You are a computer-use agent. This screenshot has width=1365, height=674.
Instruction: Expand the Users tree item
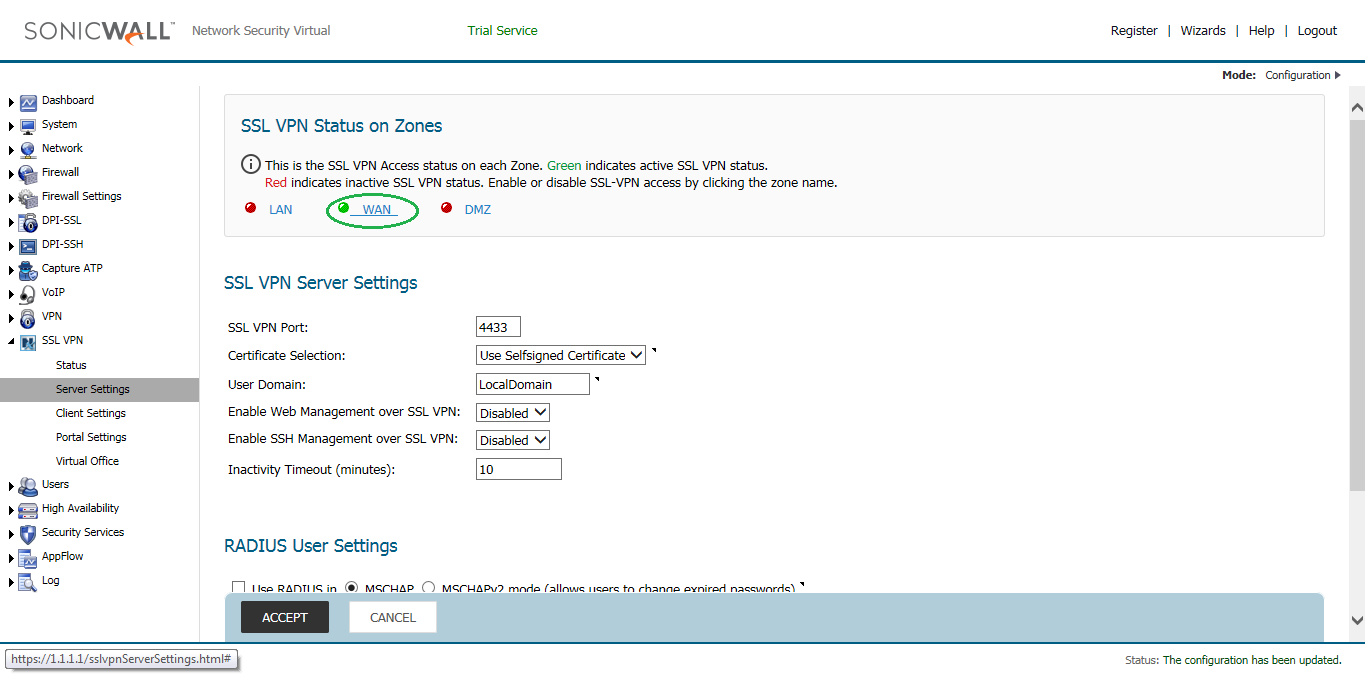click(10, 483)
